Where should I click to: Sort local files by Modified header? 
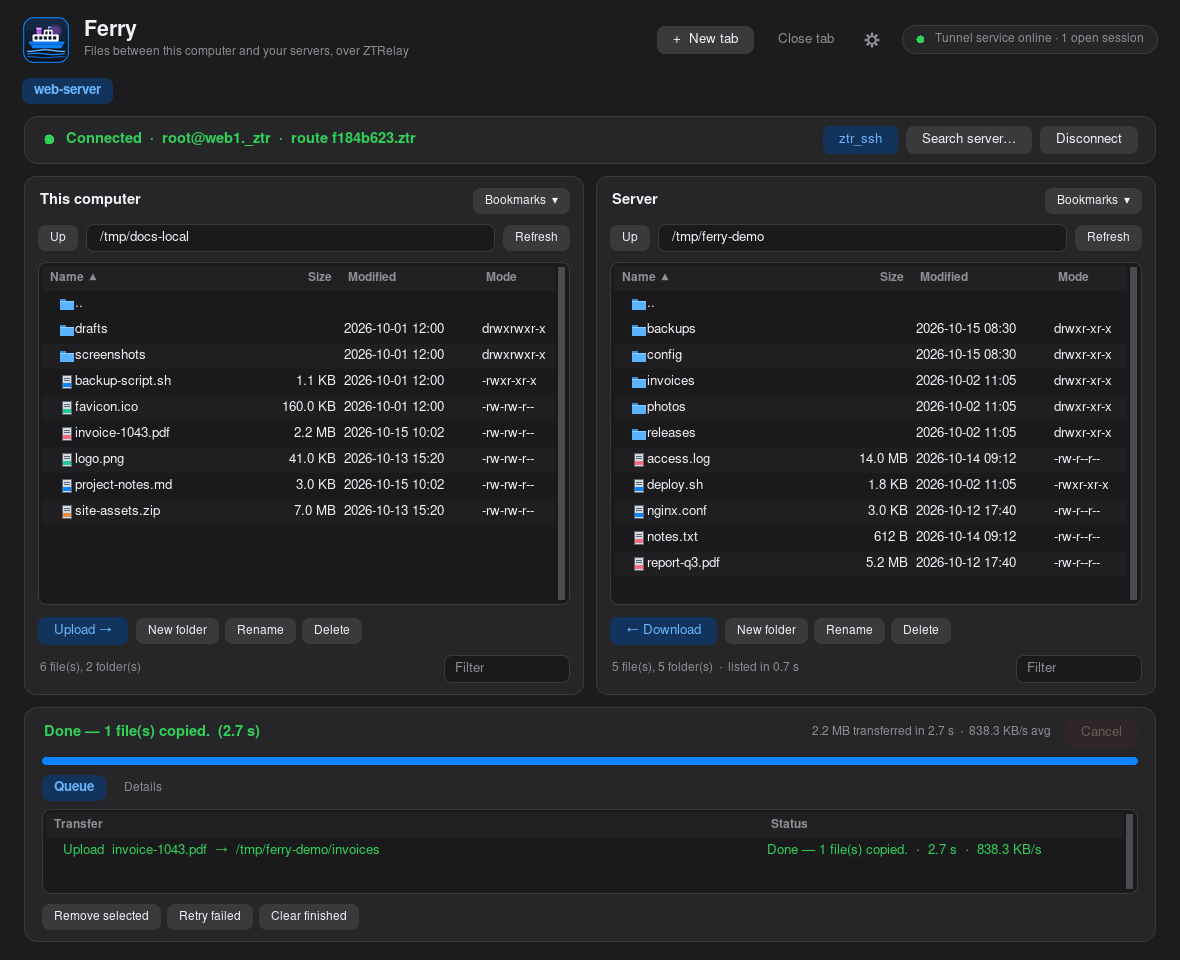coord(372,277)
